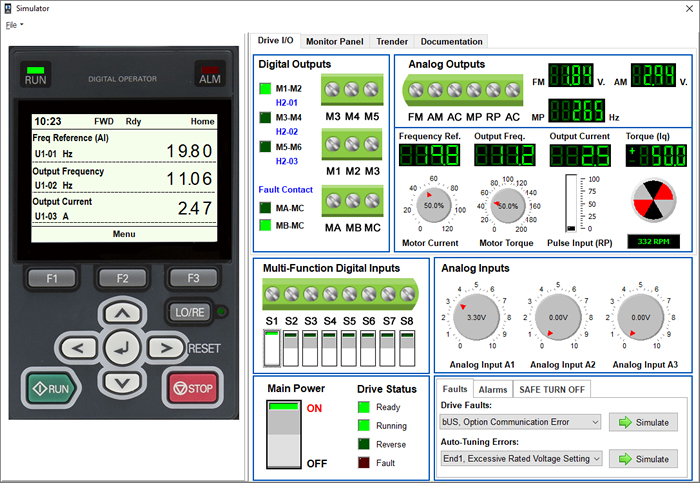
Task: Adjust the Analog Input A1 knob
Action: (x=477, y=317)
